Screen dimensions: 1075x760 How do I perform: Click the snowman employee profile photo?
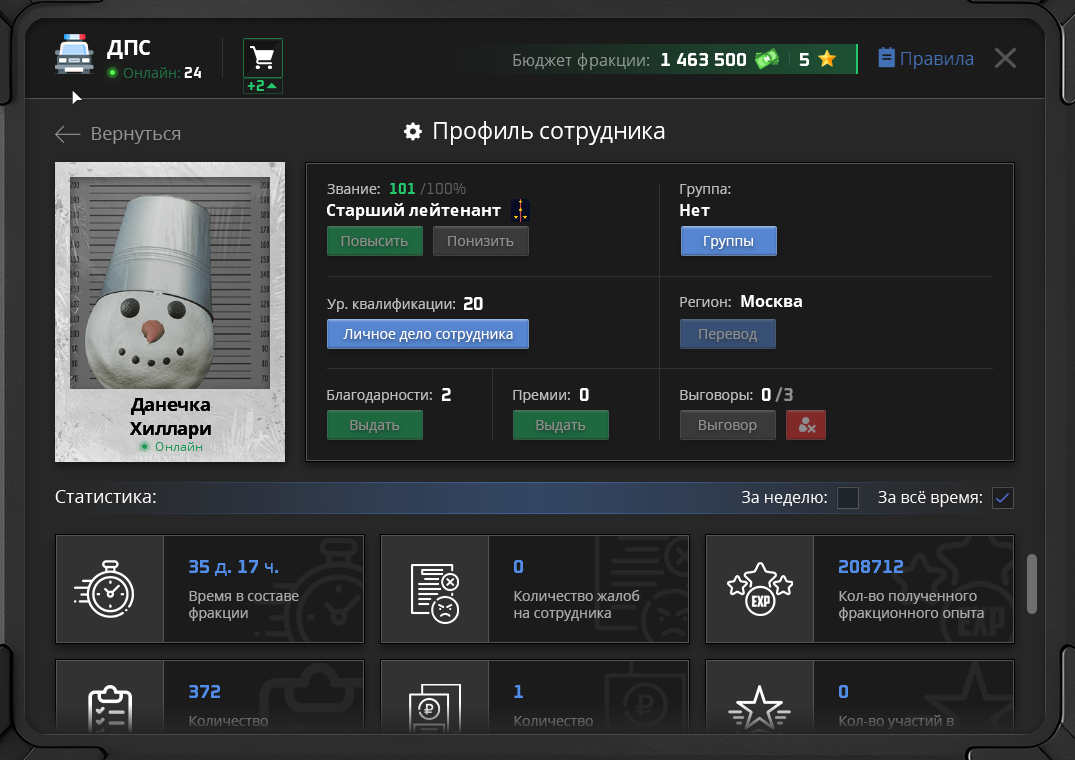[x=169, y=283]
